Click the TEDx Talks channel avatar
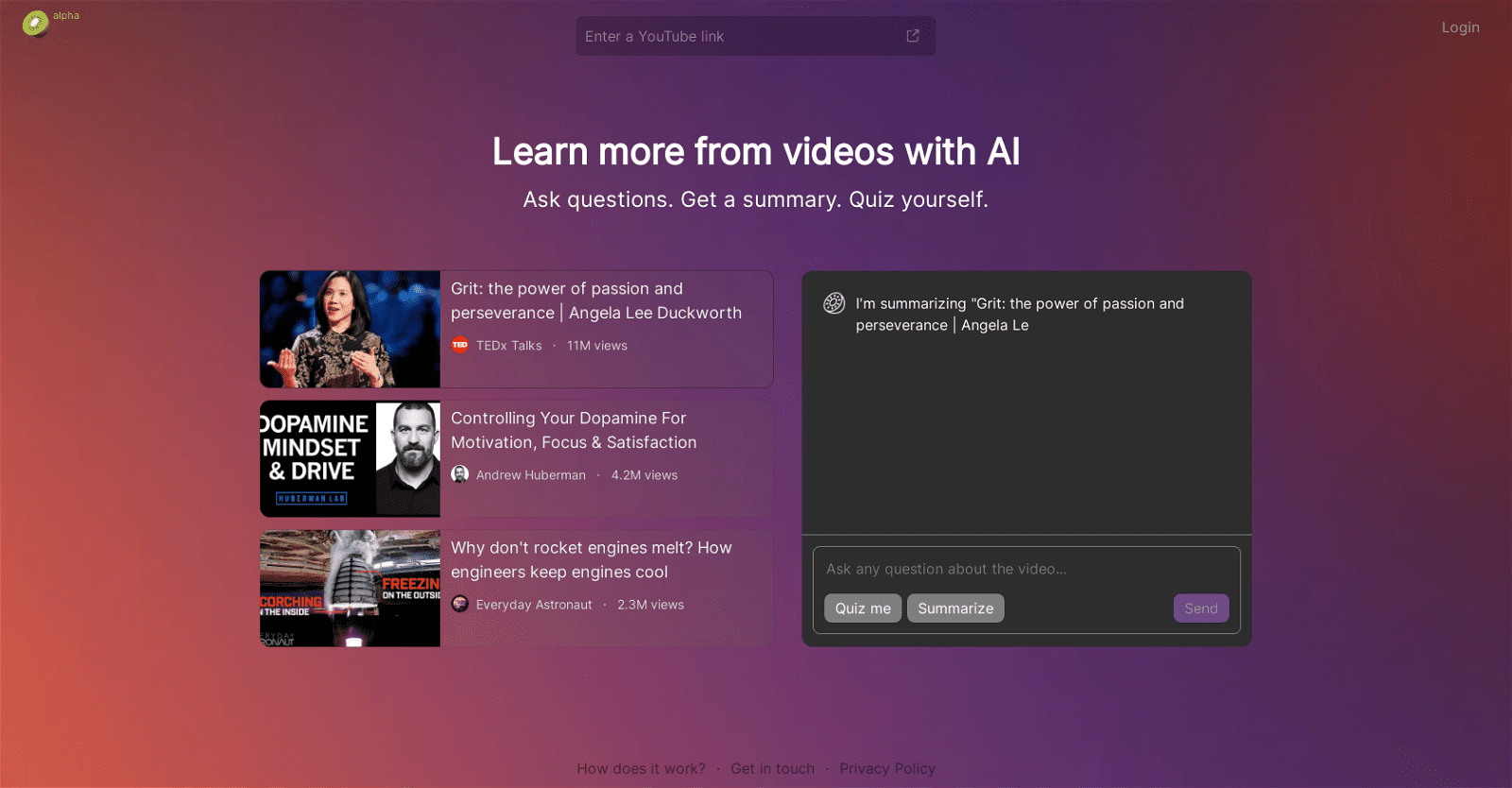This screenshot has width=1512, height=788. [460, 346]
